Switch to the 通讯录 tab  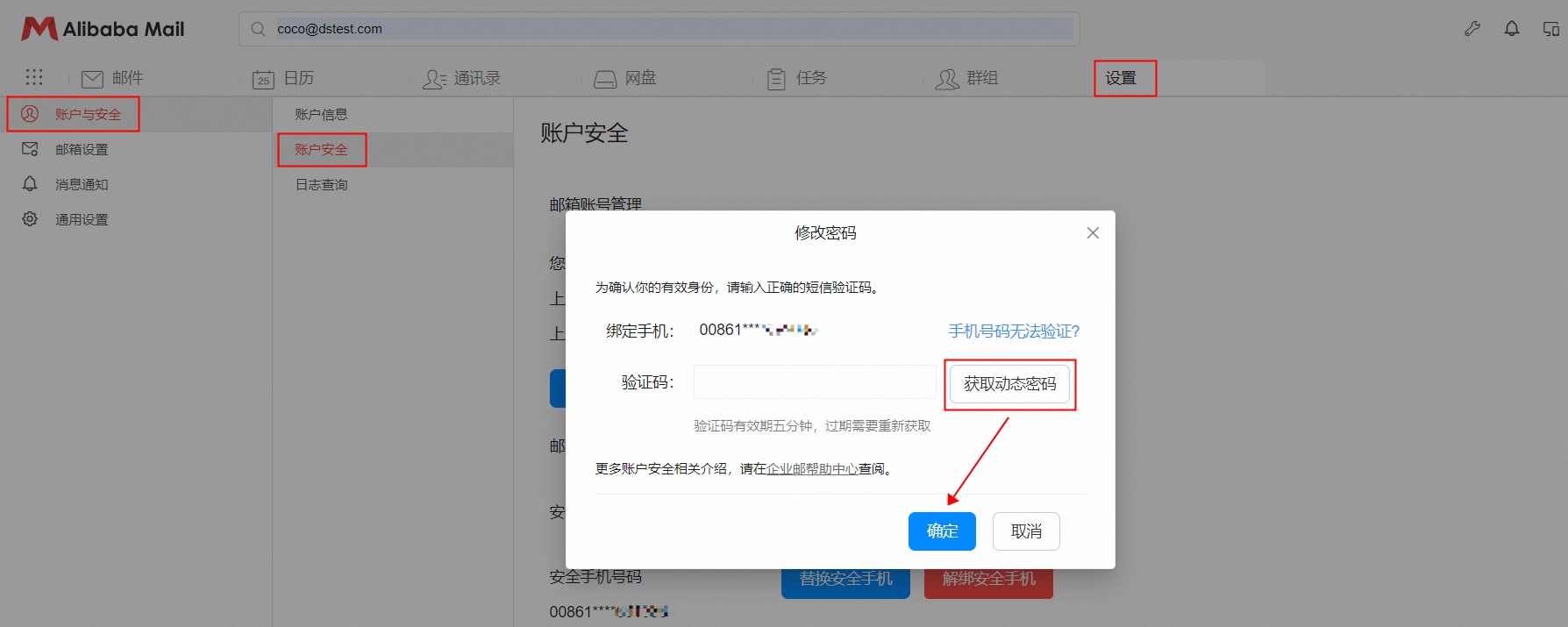pos(477,78)
